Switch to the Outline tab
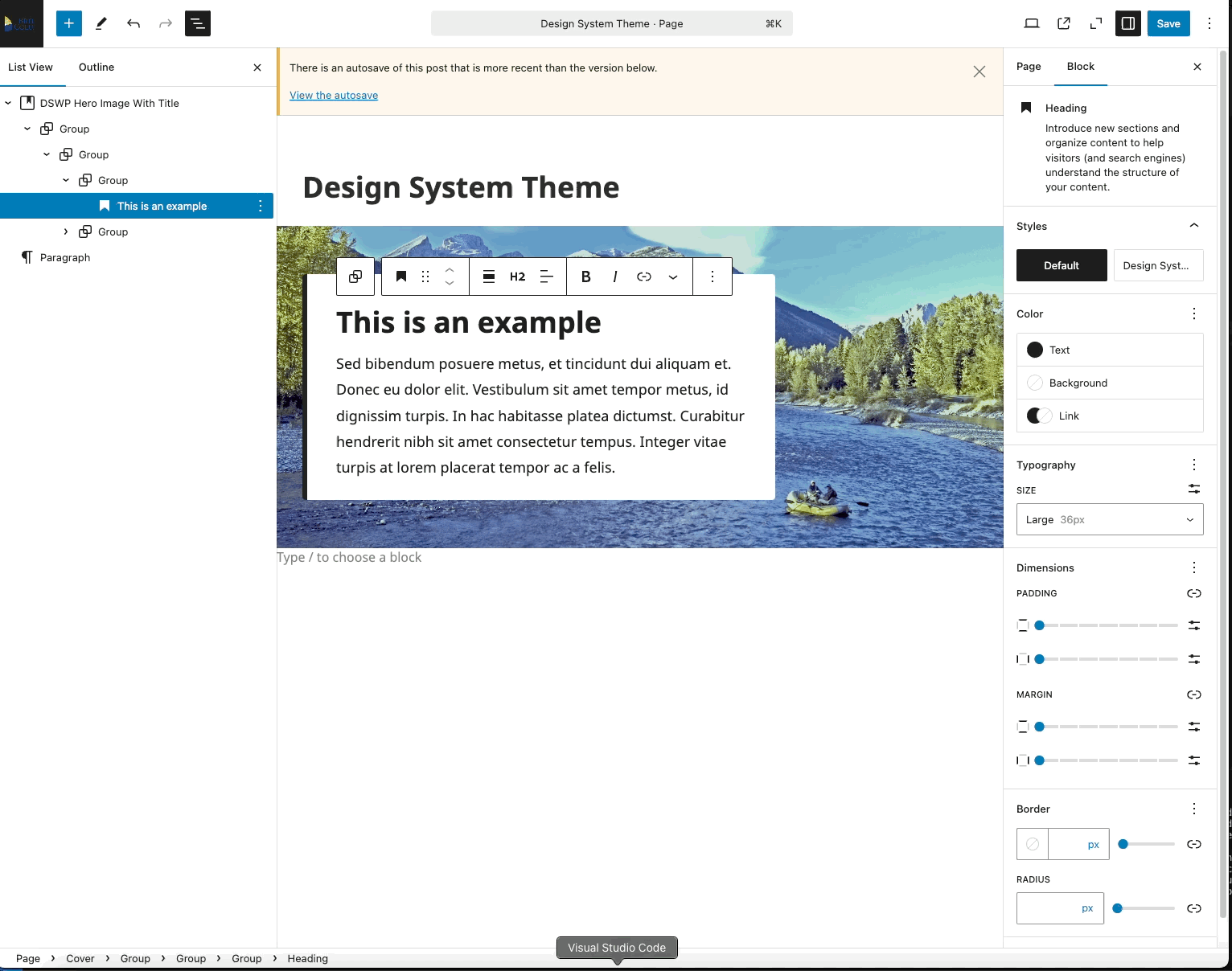 click(x=97, y=68)
